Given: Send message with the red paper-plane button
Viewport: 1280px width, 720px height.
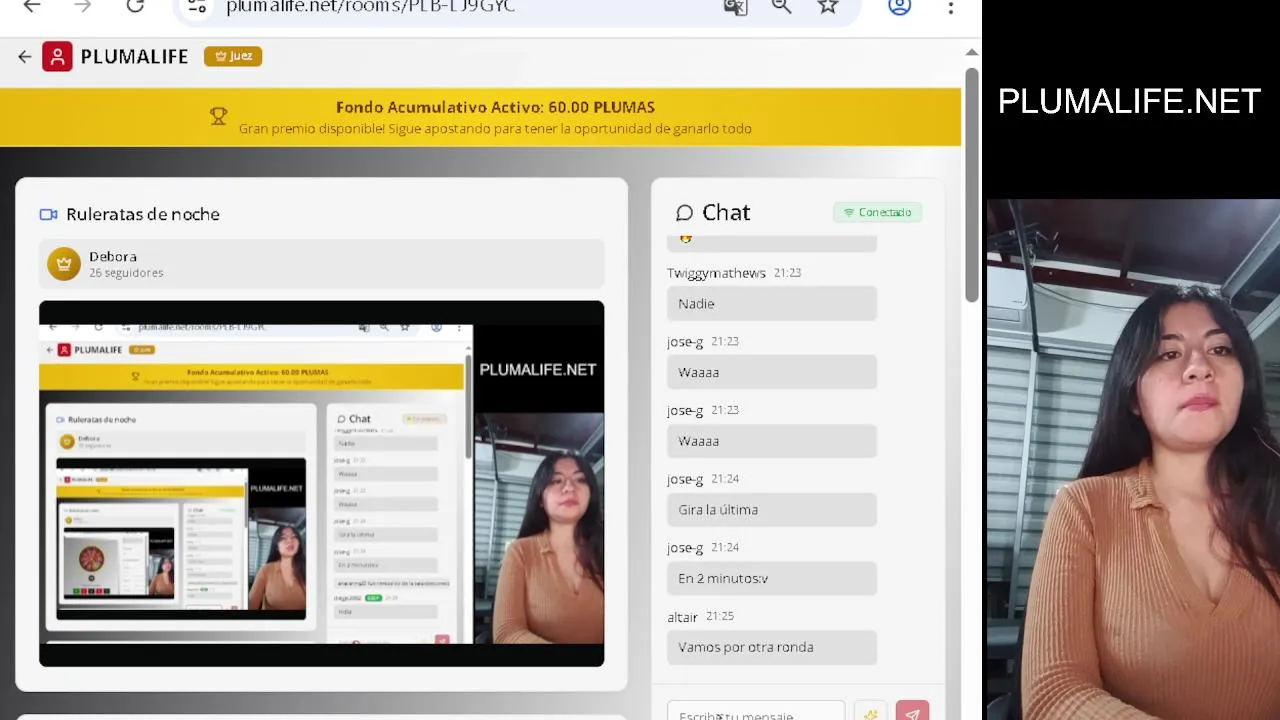Looking at the screenshot, I should (912, 713).
